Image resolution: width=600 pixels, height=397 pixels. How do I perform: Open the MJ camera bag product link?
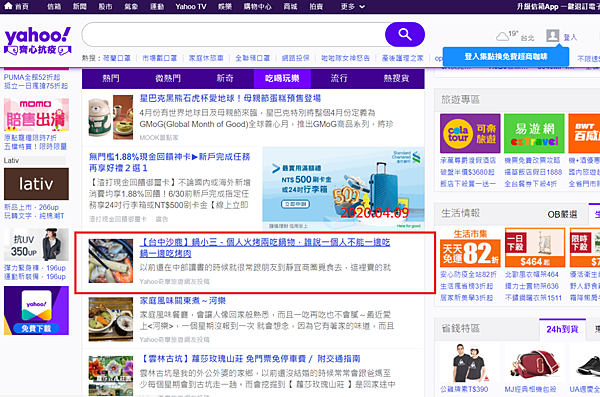(x=530, y=389)
